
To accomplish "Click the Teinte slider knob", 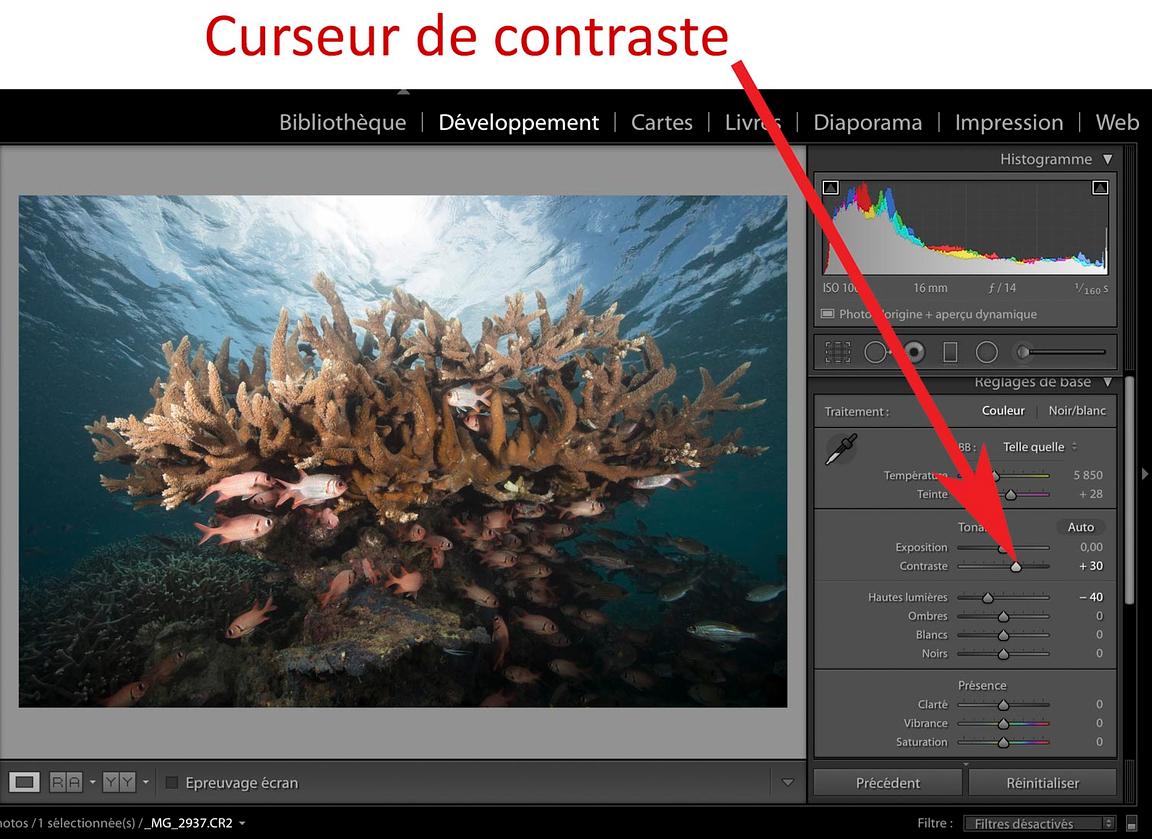I will click(x=1011, y=495).
